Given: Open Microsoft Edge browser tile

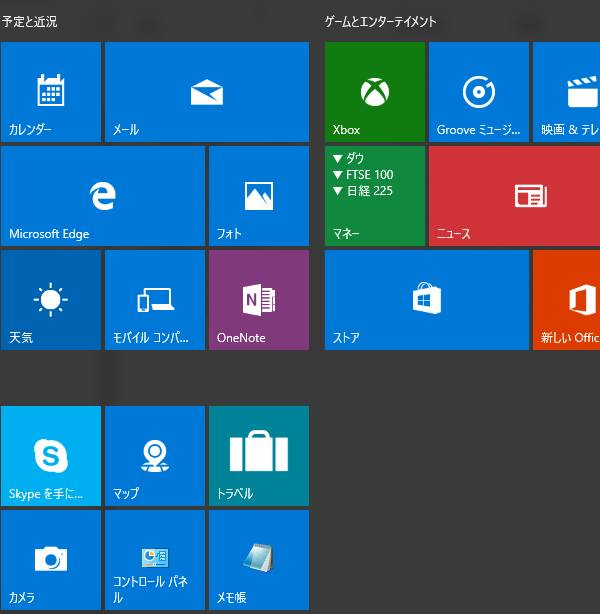Looking at the screenshot, I should point(103,196).
